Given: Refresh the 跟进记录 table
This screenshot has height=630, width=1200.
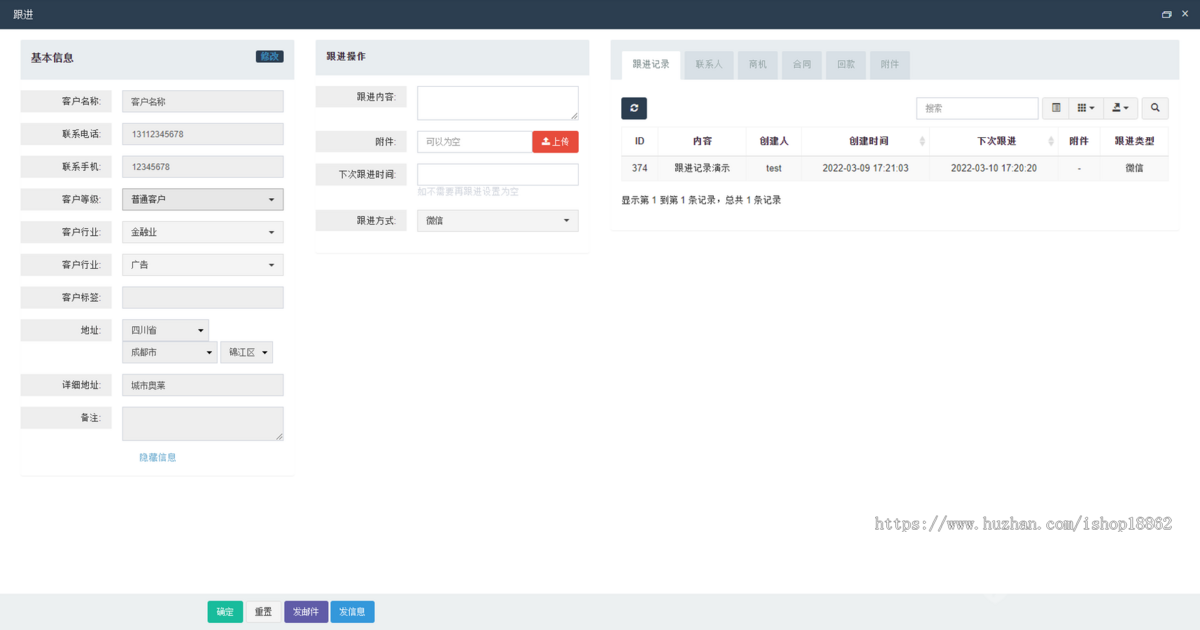Looking at the screenshot, I should [633, 108].
